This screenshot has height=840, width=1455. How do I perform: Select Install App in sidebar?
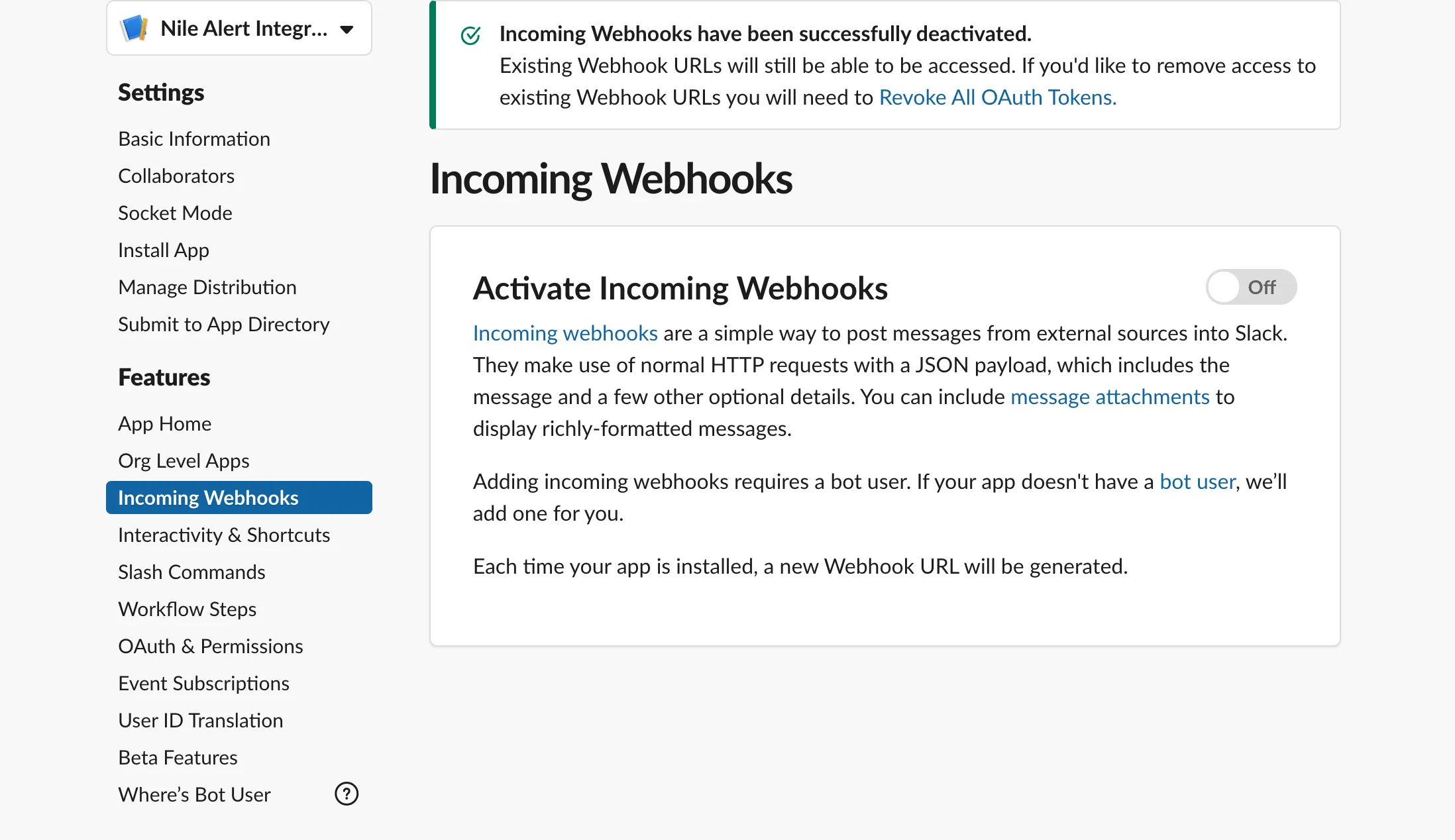164,250
